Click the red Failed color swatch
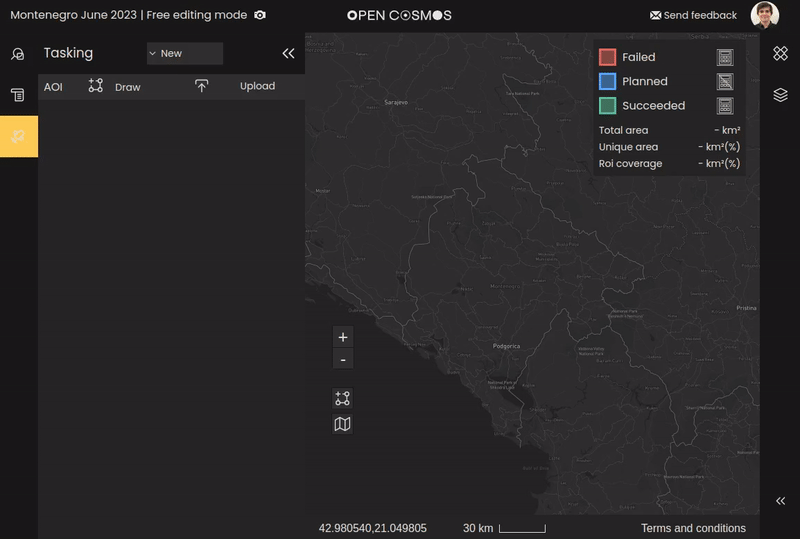 [x=607, y=57]
